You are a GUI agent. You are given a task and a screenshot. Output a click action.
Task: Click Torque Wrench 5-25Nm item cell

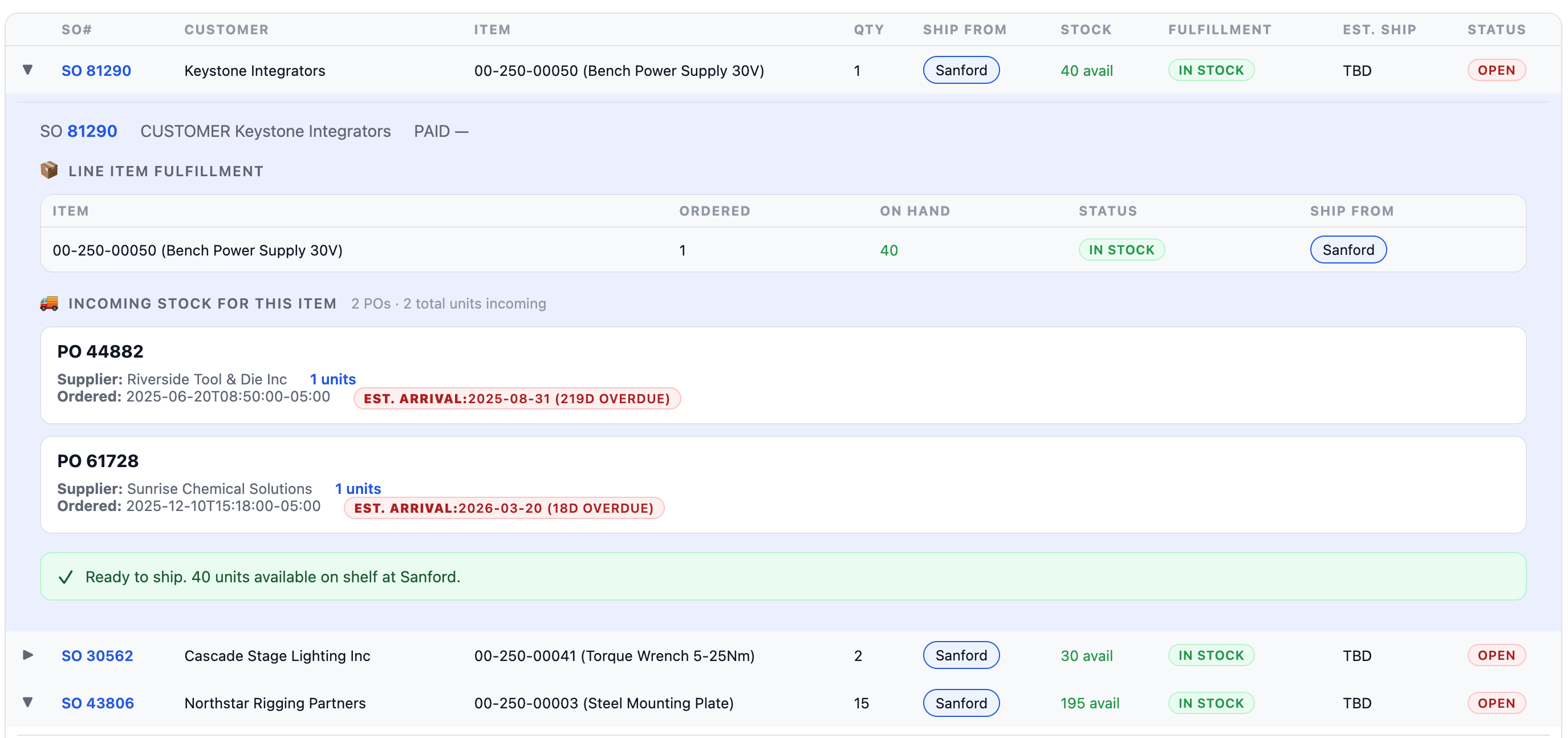click(614, 656)
